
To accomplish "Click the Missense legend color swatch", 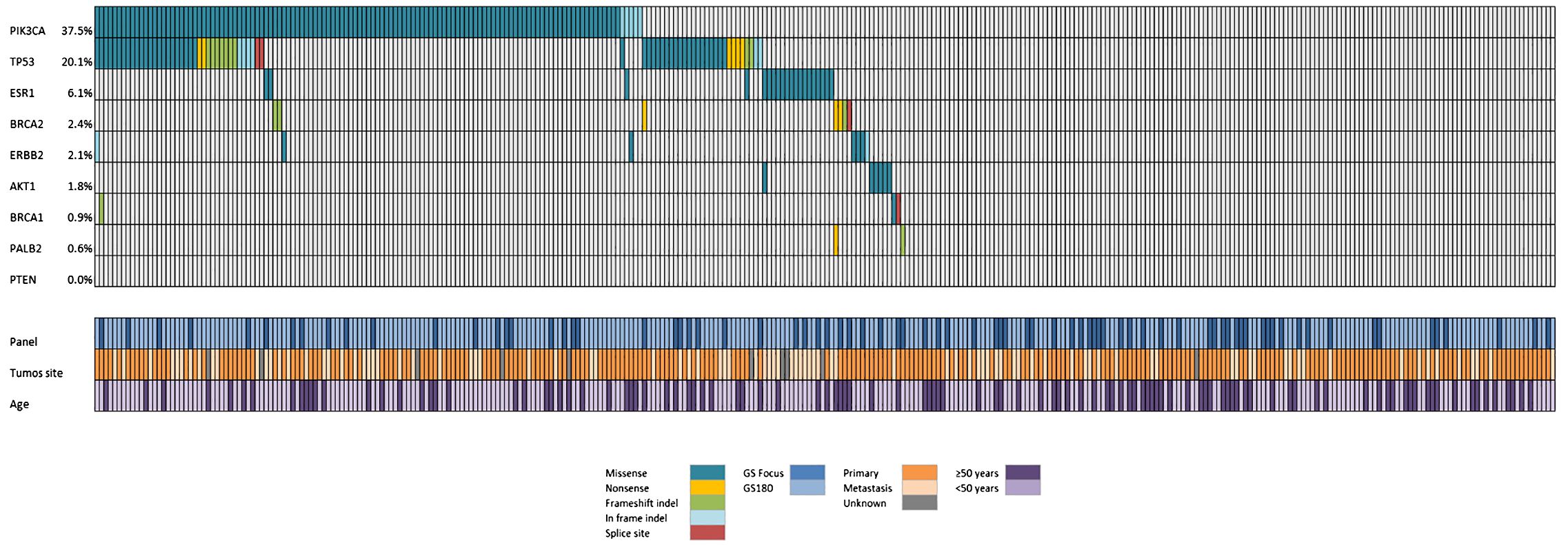I will (x=707, y=473).
